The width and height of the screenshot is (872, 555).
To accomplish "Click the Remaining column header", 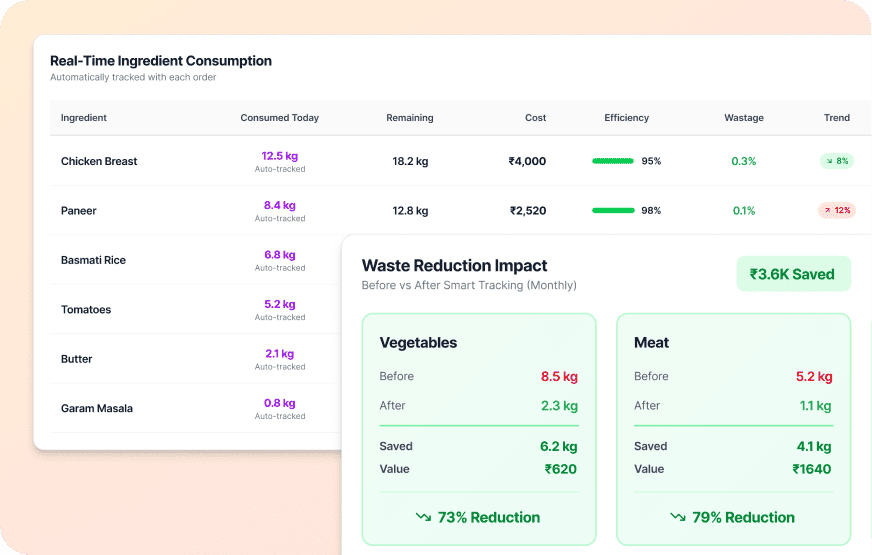I will point(410,117).
